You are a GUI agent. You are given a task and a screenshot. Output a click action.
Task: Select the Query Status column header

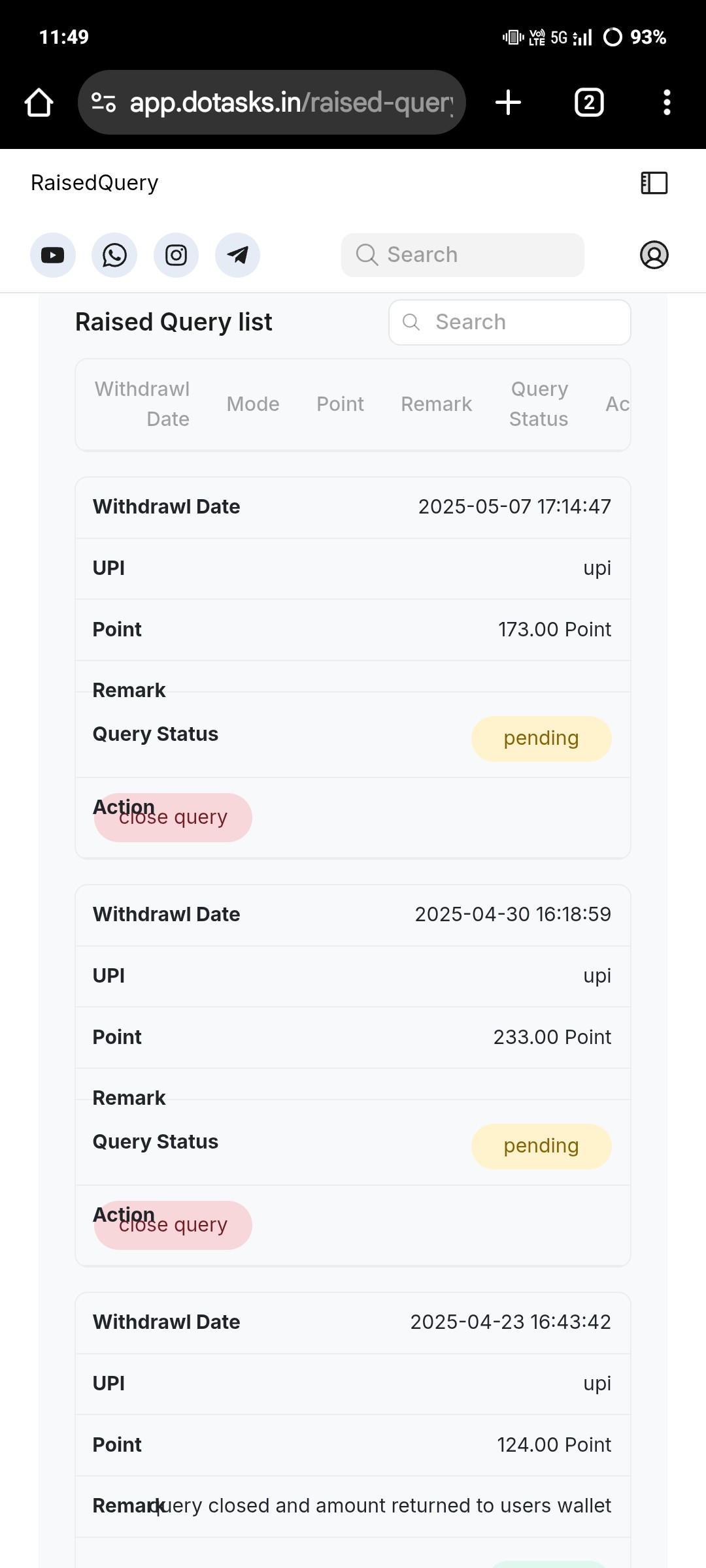click(x=539, y=404)
